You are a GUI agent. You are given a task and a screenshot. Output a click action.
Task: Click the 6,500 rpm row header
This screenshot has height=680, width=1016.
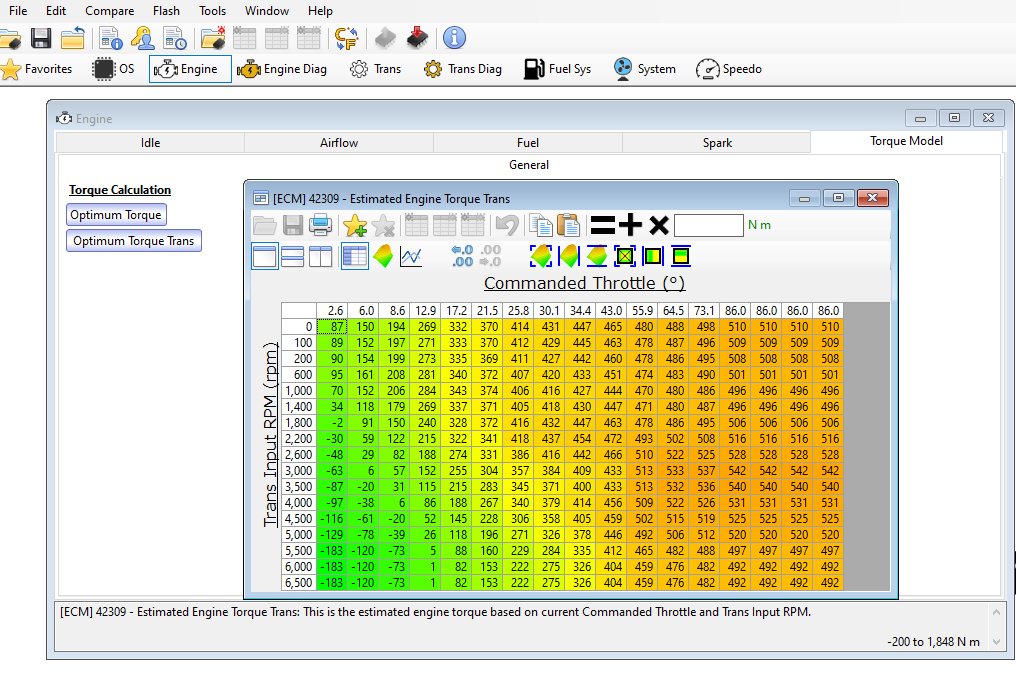[299, 582]
